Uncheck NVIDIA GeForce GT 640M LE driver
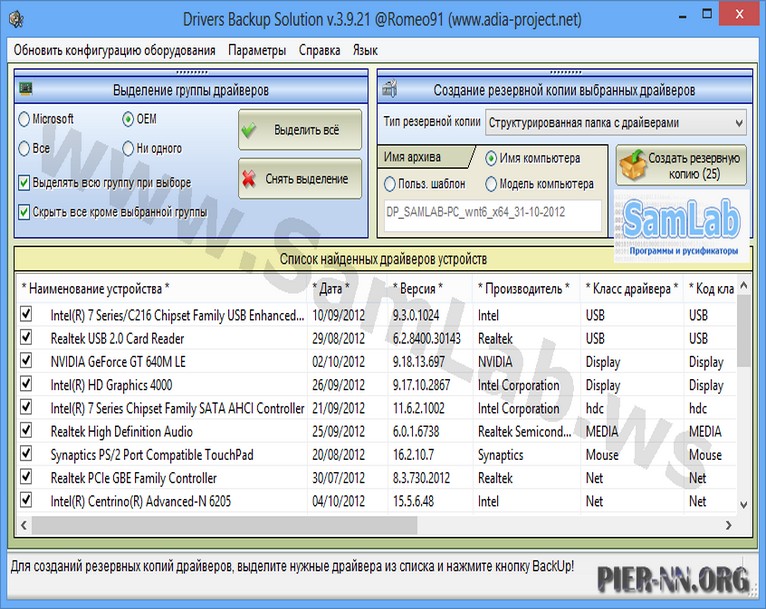 [x=26, y=360]
